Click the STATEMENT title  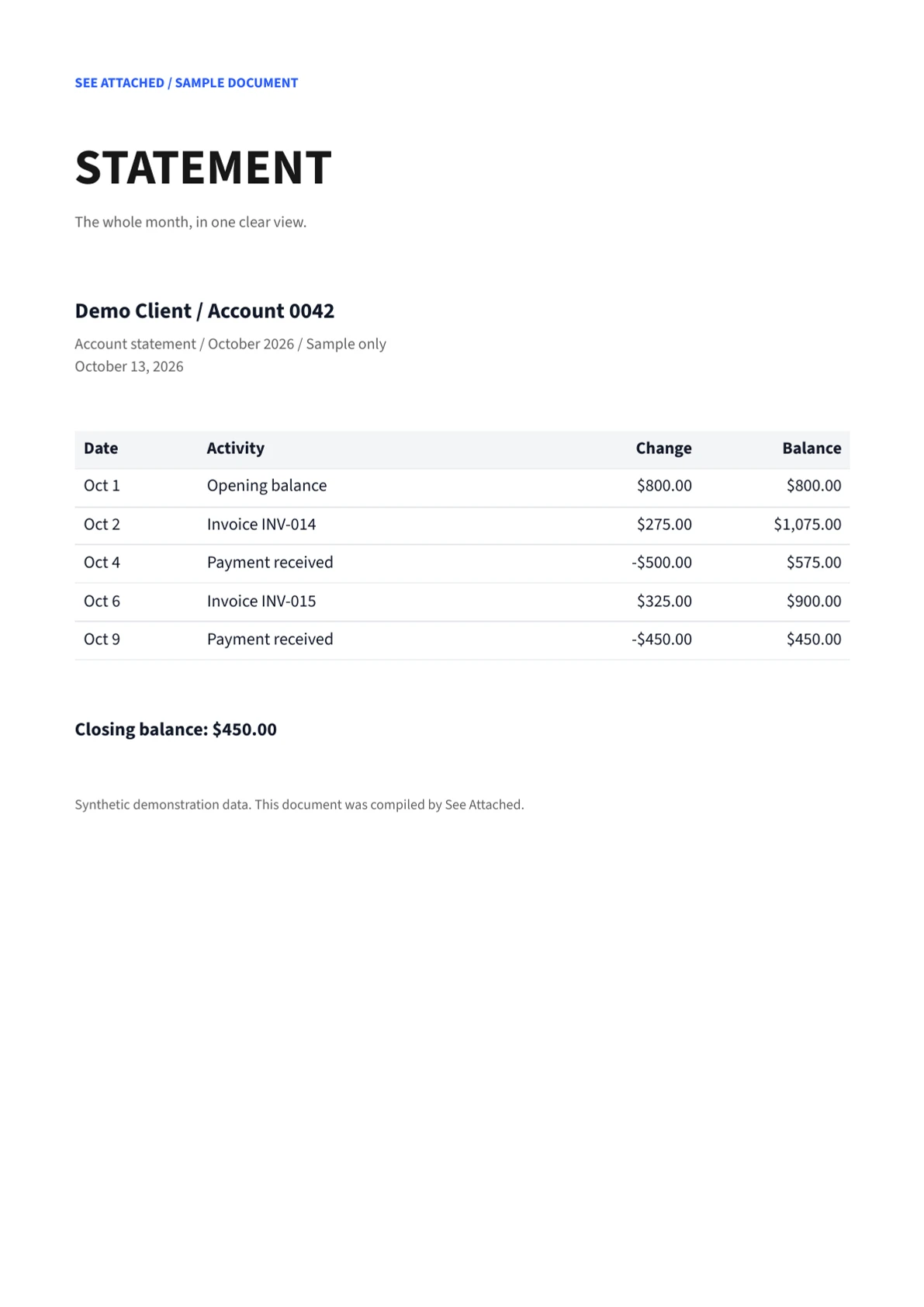(203, 167)
